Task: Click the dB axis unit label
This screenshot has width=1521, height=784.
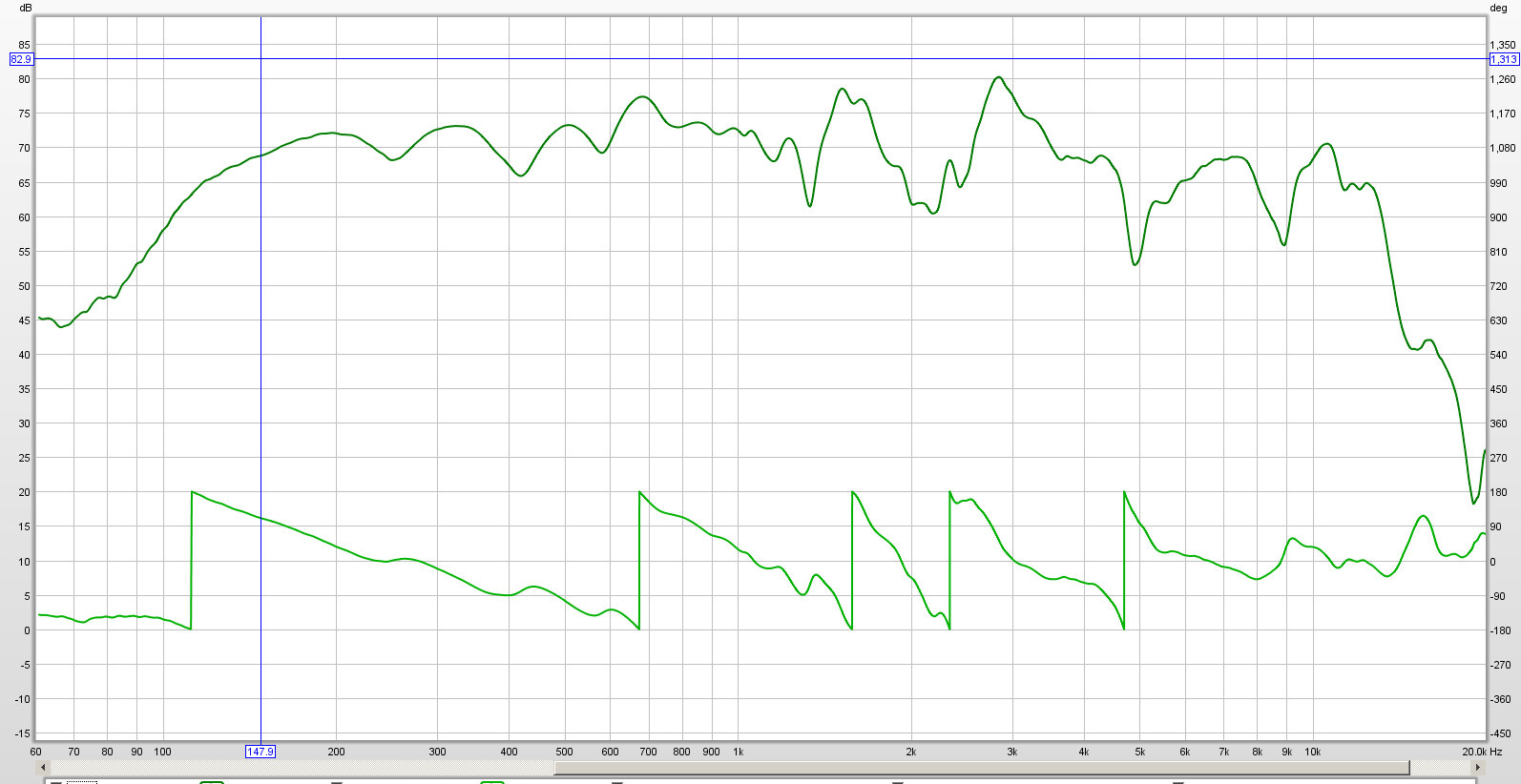Action: 25,8
